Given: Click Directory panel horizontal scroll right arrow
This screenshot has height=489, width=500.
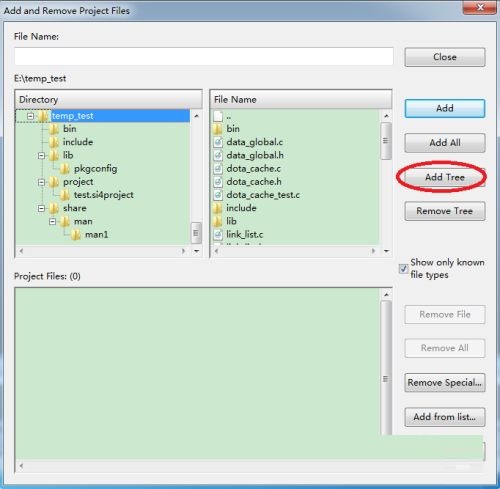Looking at the screenshot, I should pyautogui.click(x=183, y=251).
